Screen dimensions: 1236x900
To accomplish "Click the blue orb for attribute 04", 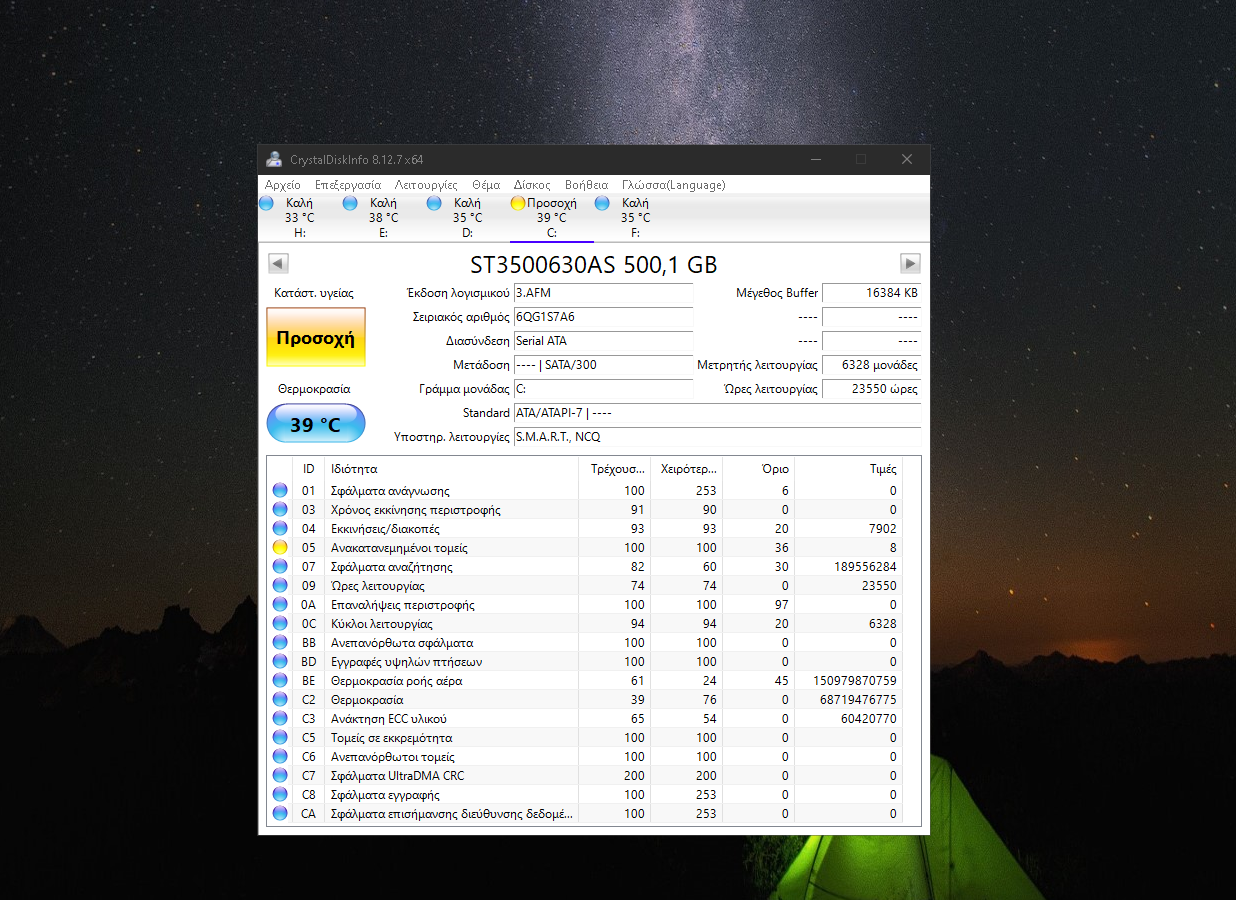I will [x=280, y=528].
